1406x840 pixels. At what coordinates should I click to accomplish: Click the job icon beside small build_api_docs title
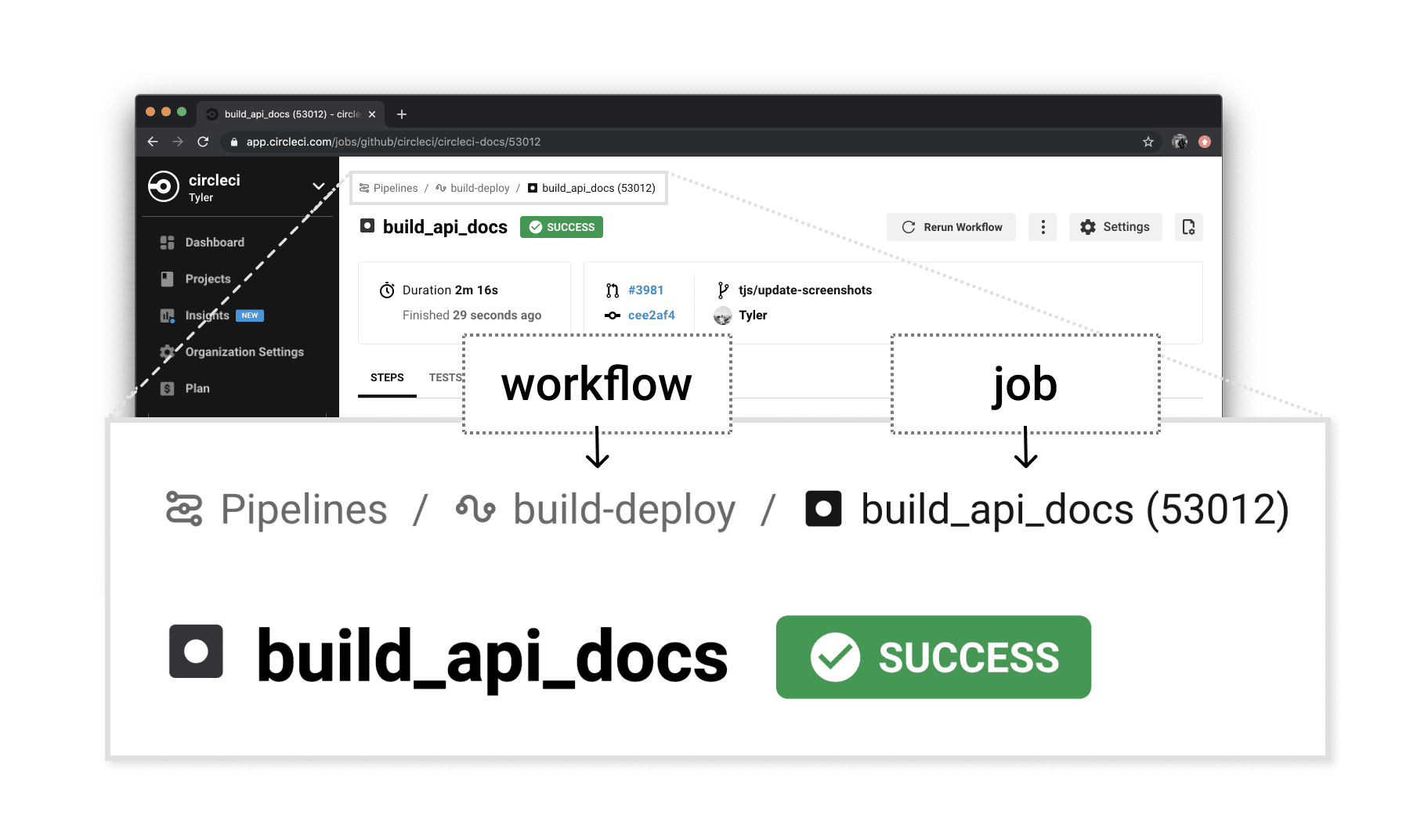coord(367,226)
